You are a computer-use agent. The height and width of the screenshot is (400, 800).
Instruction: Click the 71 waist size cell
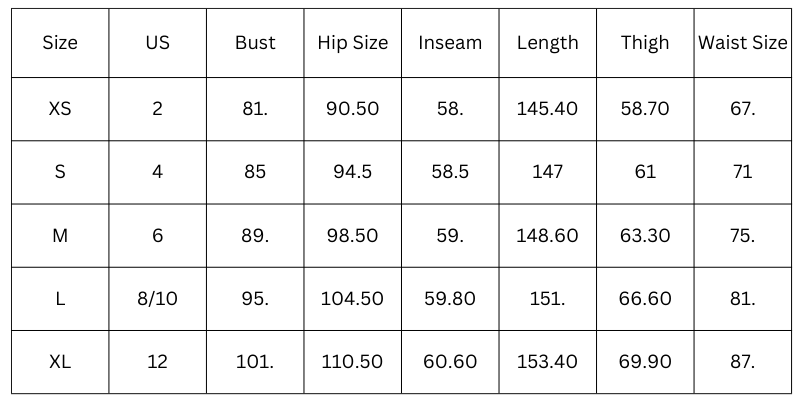742,172
